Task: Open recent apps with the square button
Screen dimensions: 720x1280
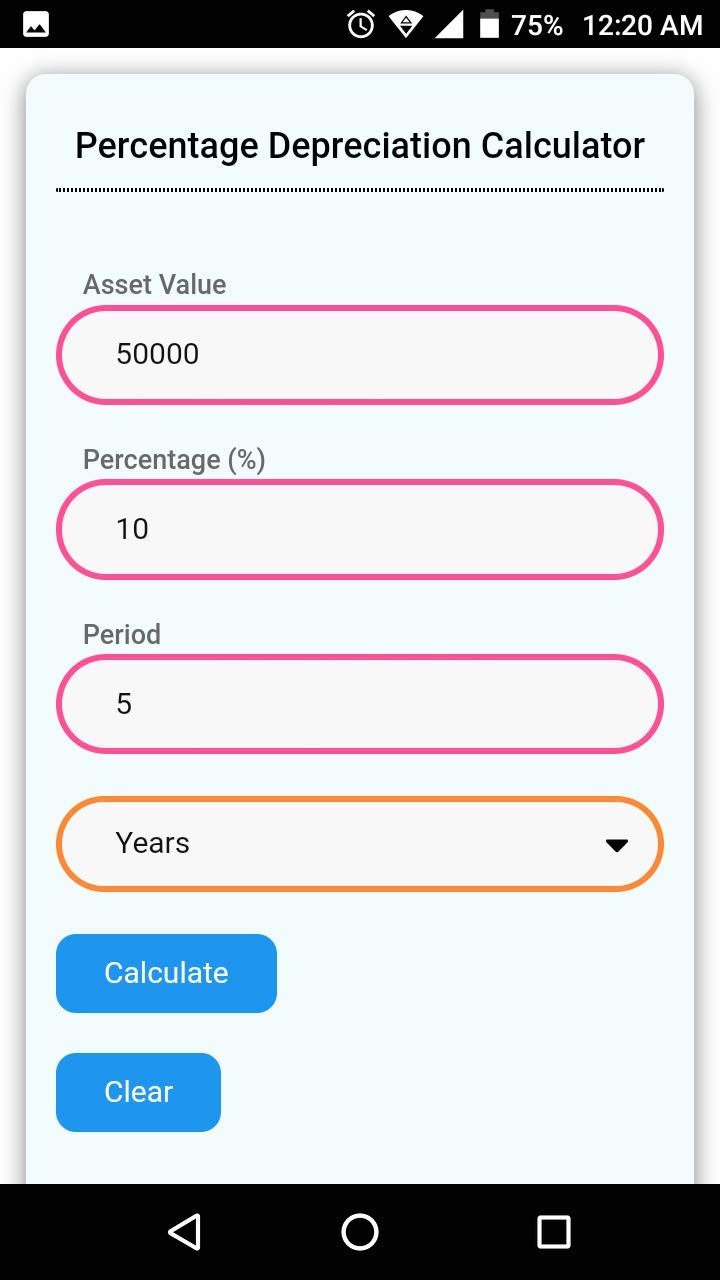Action: click(553, 1232)
